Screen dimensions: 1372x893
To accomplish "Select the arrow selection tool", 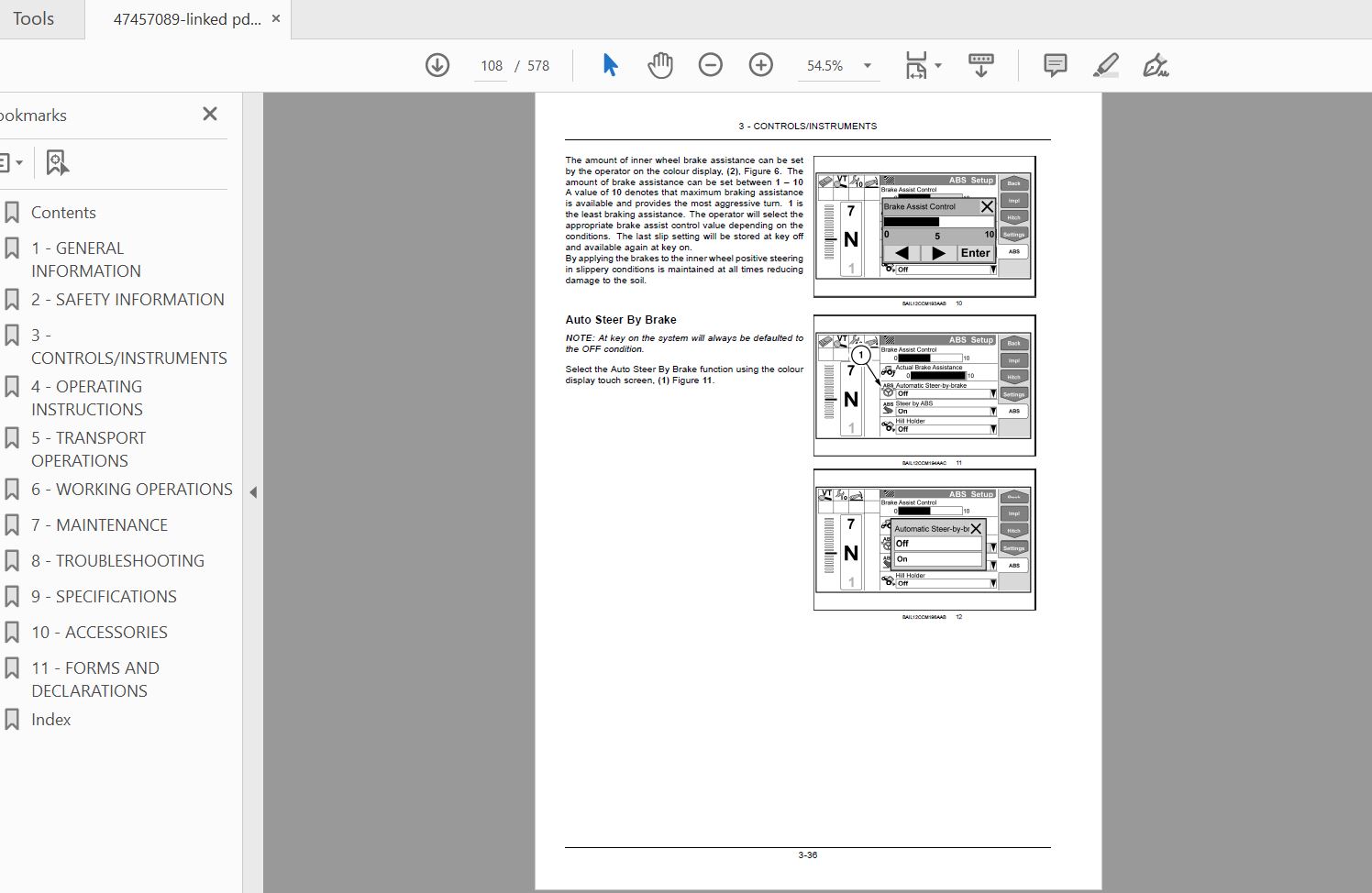I will [x=610, y=65].
